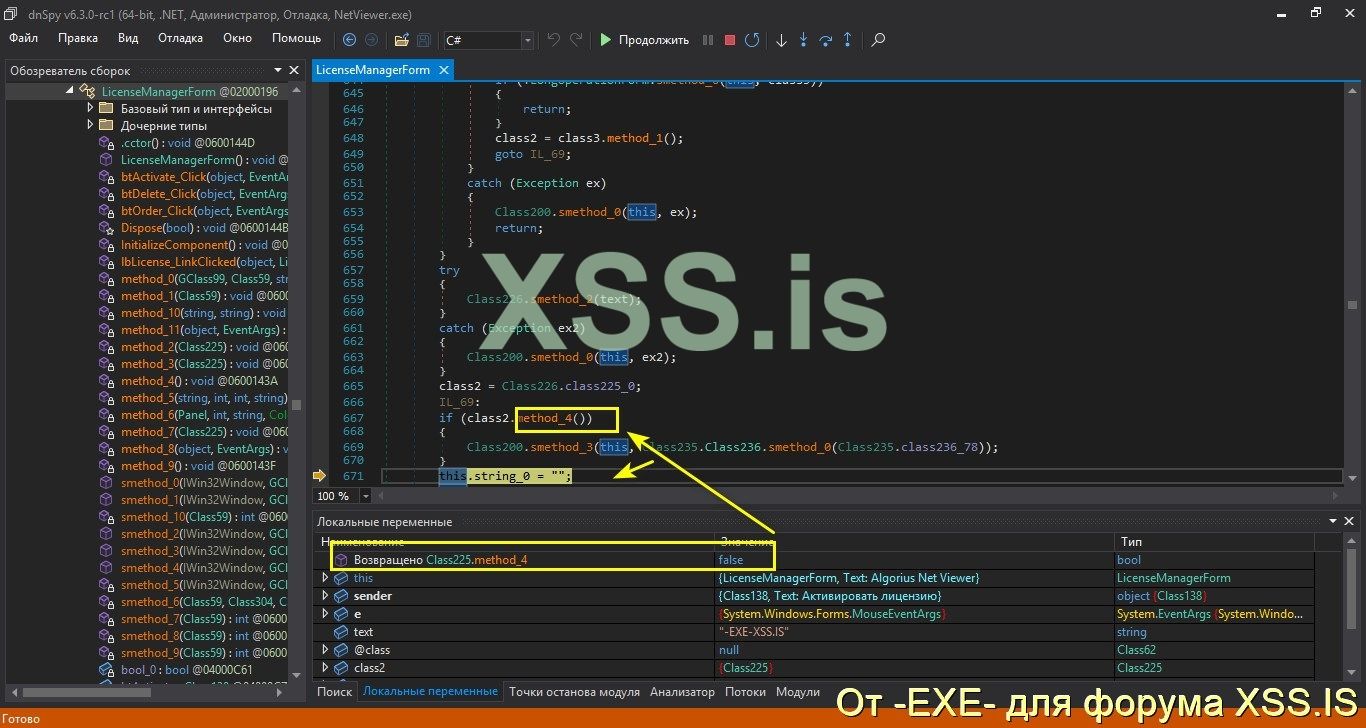Click the Step Into debug icon
This screenshot has height=728, width=1366.
[x=803, y=40]
